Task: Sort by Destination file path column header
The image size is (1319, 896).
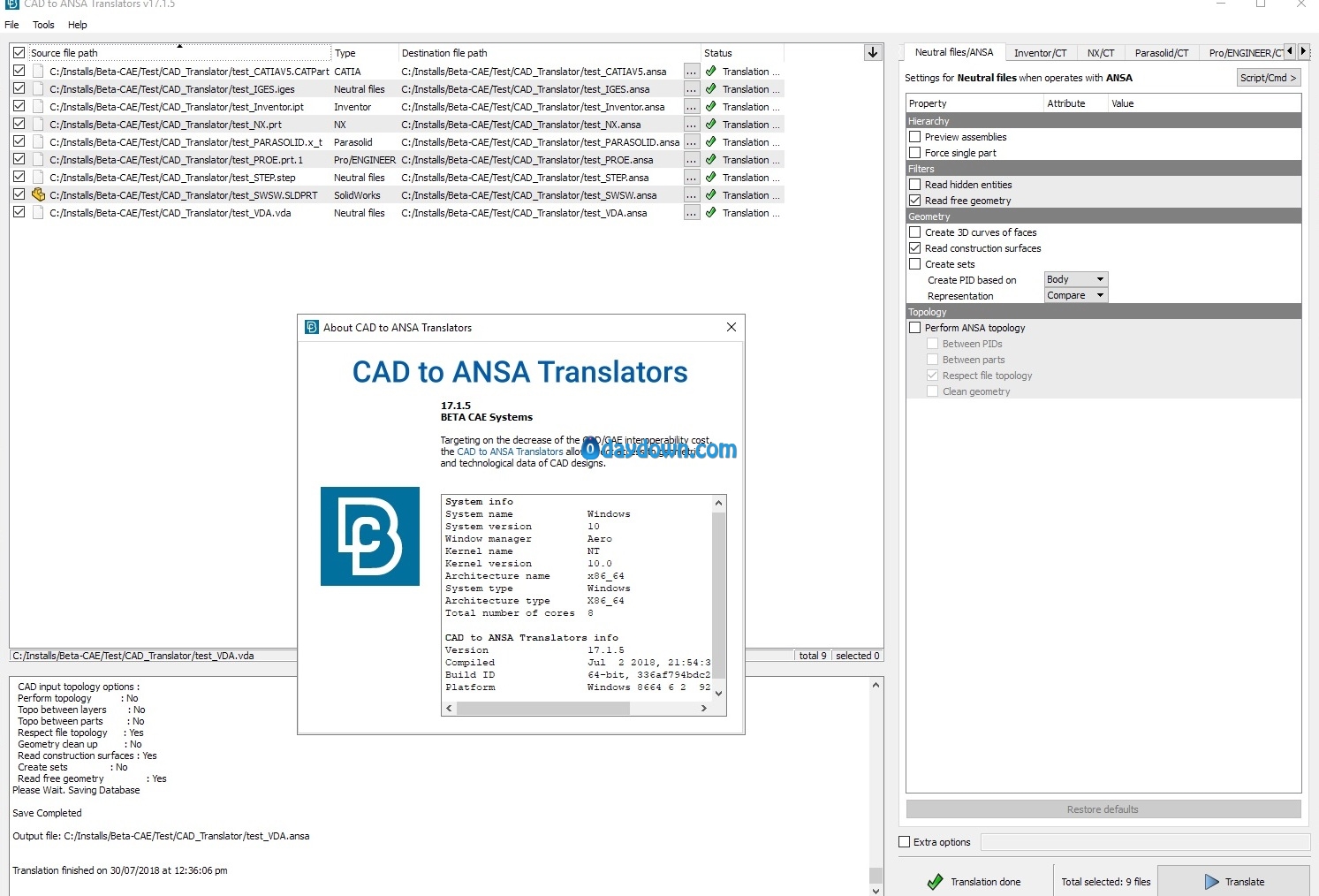Action: pyautogui.click(x=548, y=53)
